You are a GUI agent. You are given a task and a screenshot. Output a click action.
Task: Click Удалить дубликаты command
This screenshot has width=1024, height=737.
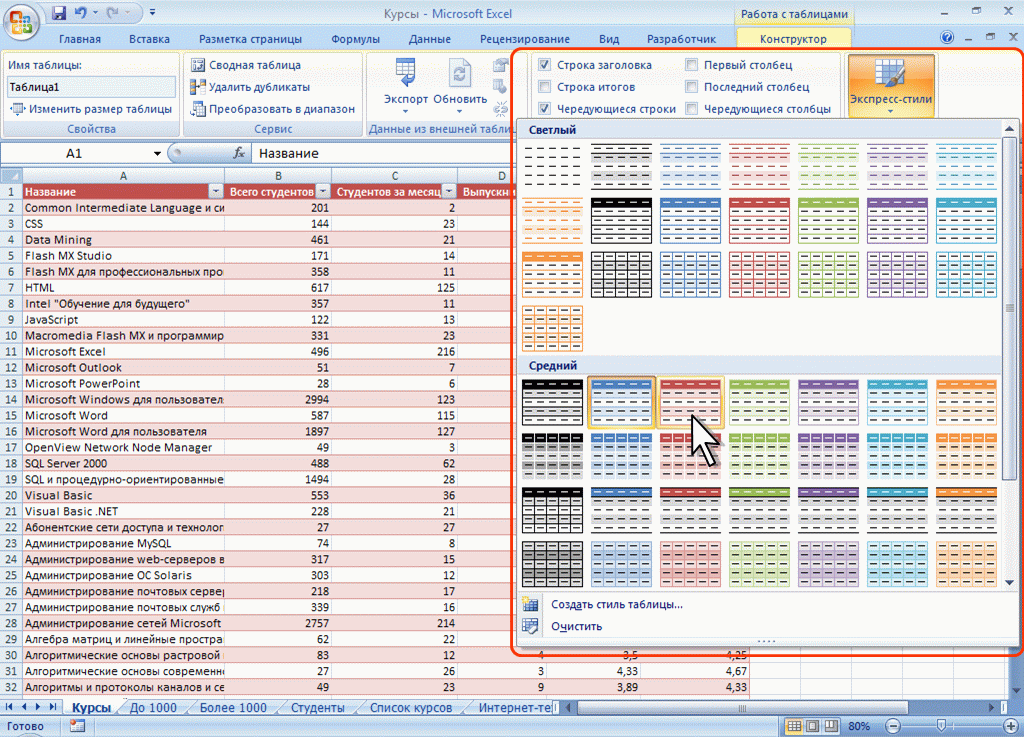(250, 87)
